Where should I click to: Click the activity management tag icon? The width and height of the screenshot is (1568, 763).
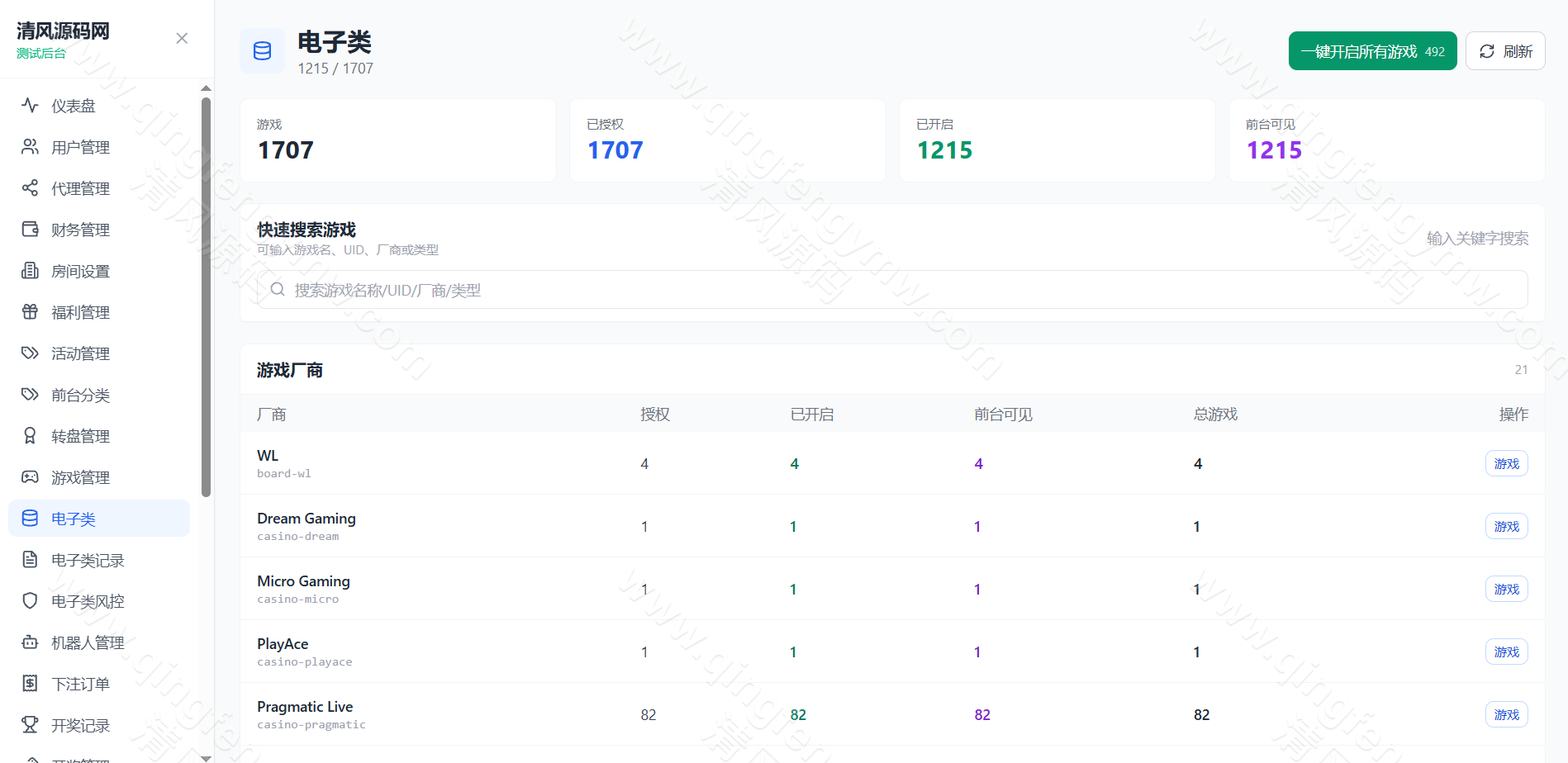30,353
